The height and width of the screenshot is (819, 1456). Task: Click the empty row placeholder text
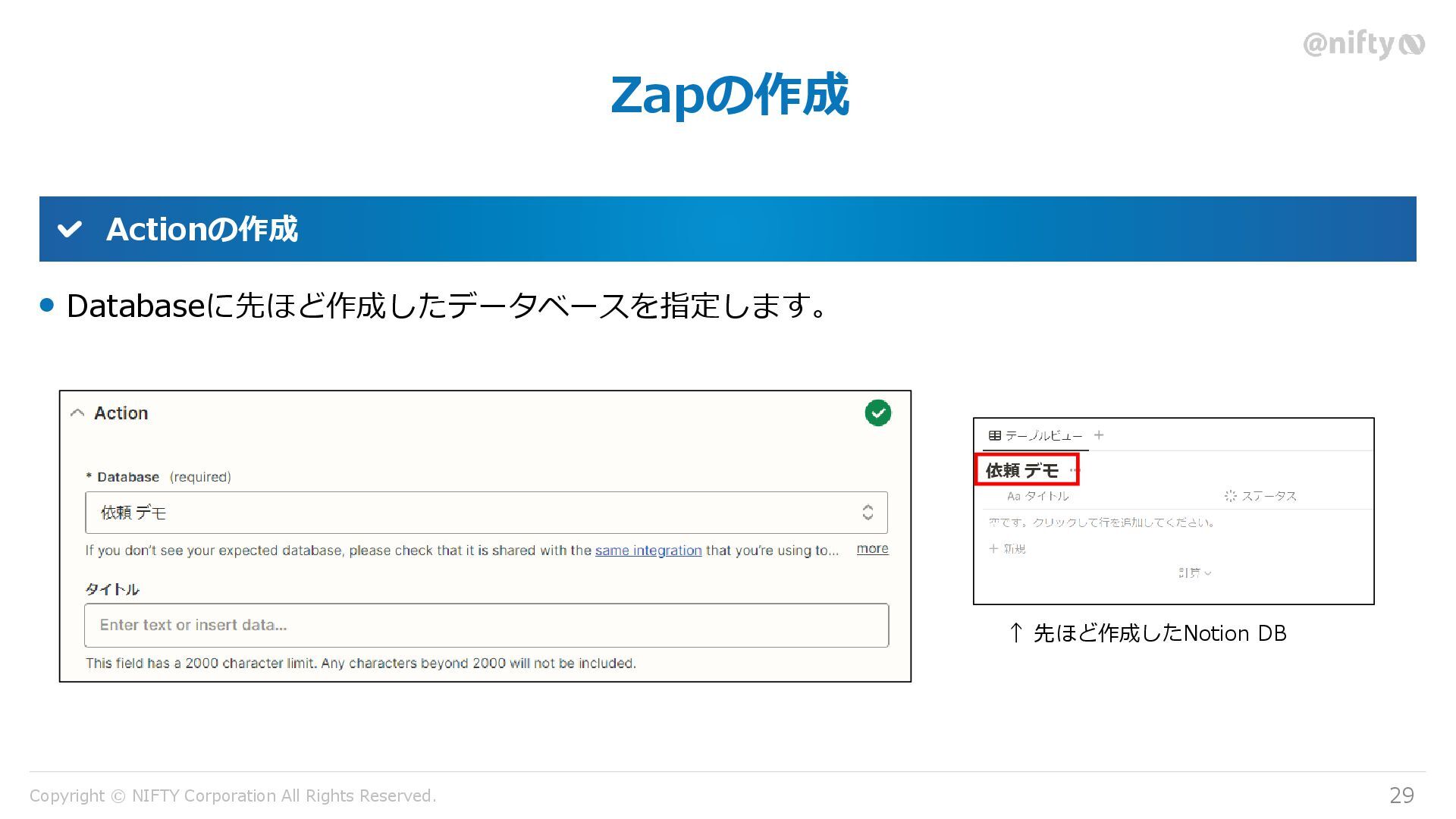click(1101, 522)
